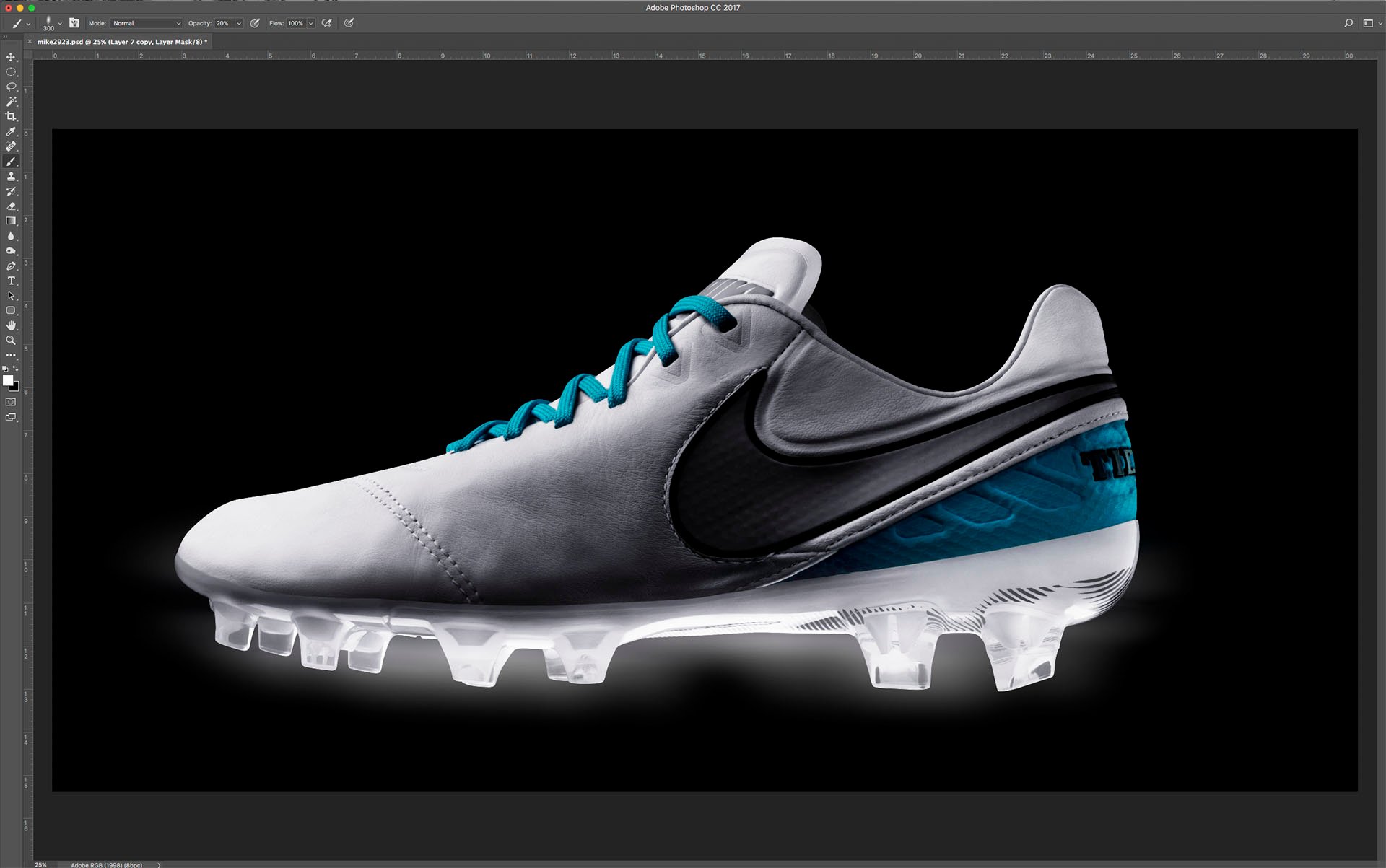Click the foreground color swatch
This screenshot has height=868, width=1386.
[x=8, y=380]
